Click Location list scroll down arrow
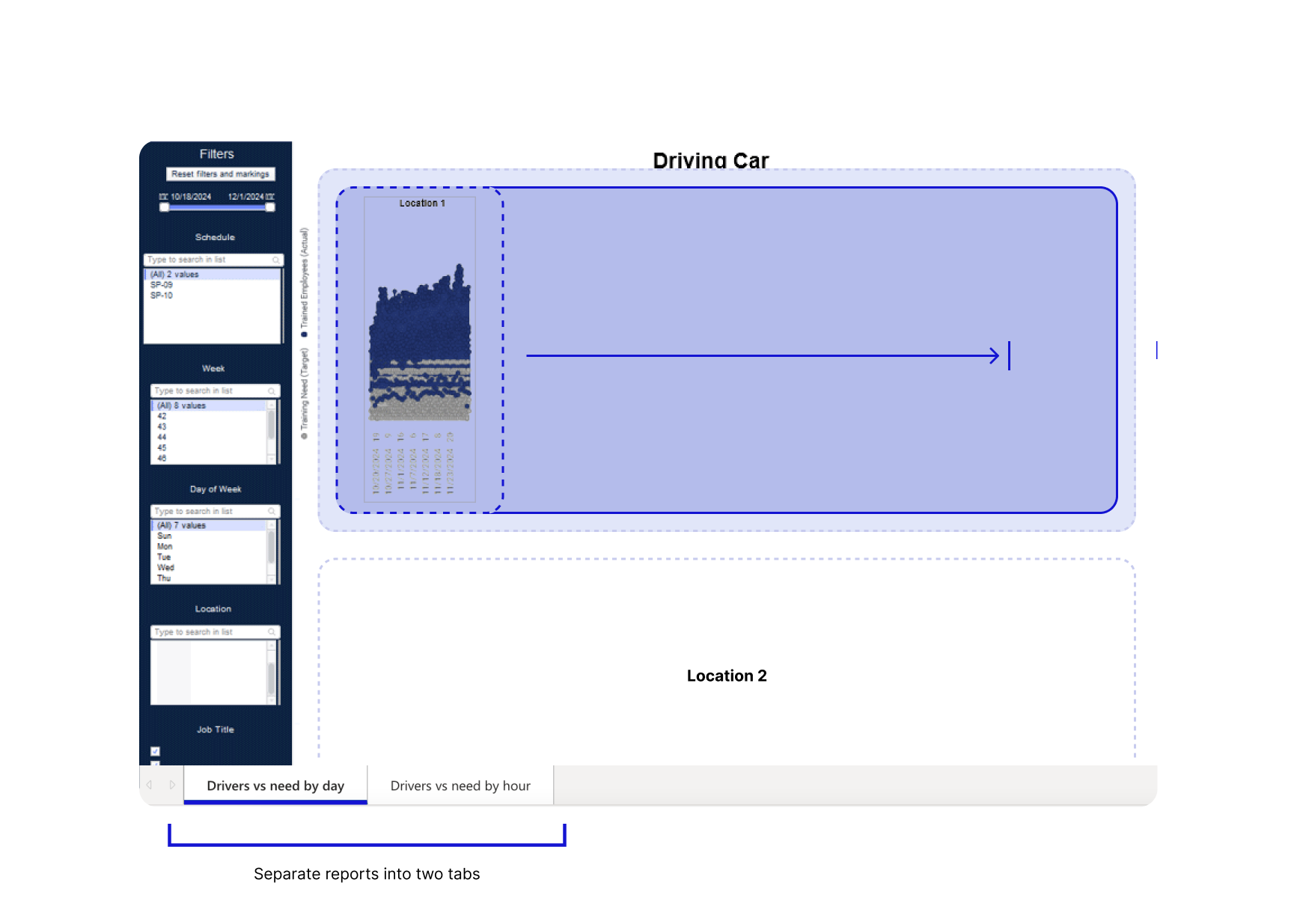 coord(271,700)
